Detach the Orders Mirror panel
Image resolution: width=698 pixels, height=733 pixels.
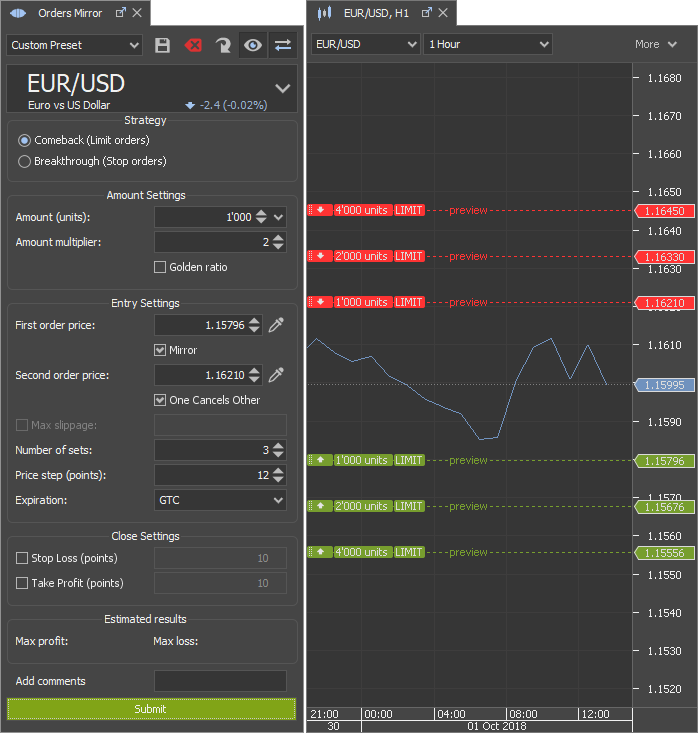(x=121, y=13)
